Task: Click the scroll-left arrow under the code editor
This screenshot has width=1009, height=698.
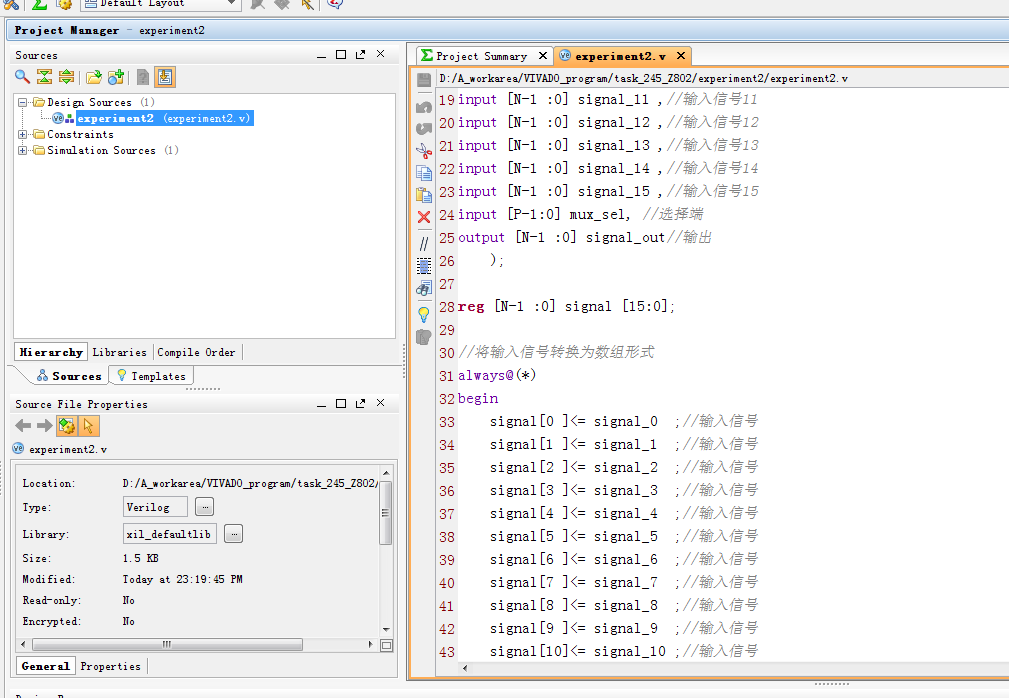Action: (x=465, y=668)
